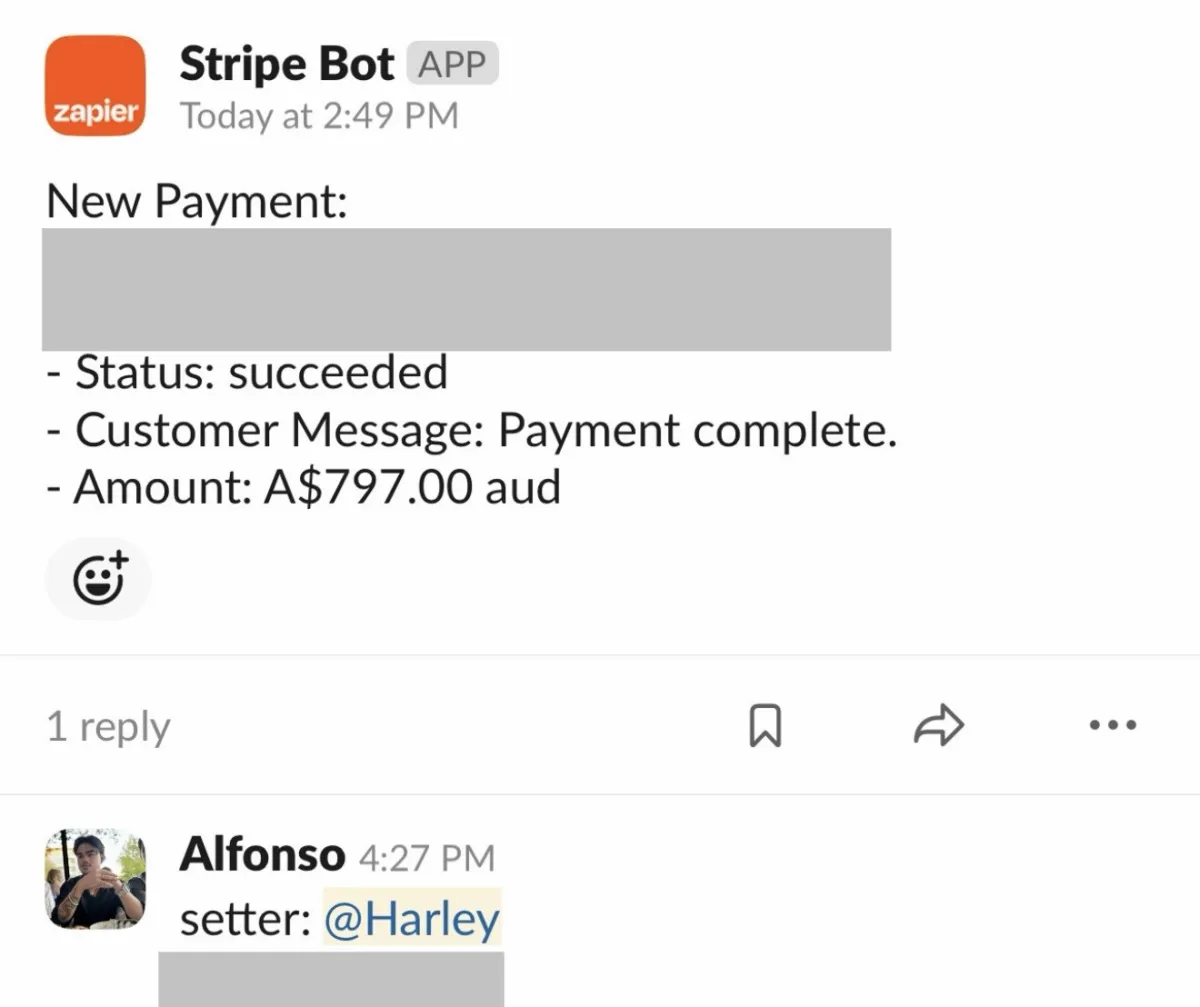Click the "setter:" text in Alfonso's reply
1200x1007 pixels.
(x=245, y=919)
